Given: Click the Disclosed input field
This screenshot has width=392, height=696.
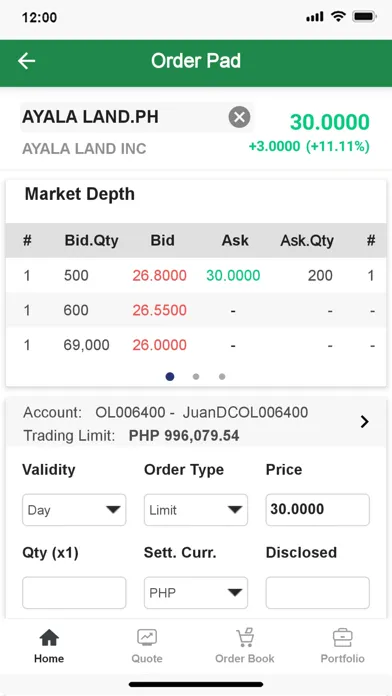Looking at the screenshot, I should (317, 593).
